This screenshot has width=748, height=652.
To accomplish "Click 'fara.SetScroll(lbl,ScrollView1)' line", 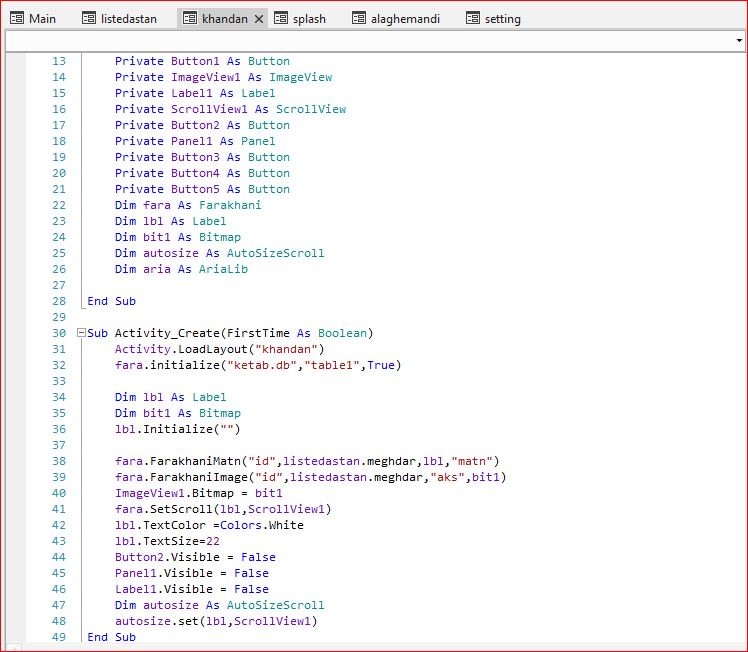I will click(x=223, y=509).
